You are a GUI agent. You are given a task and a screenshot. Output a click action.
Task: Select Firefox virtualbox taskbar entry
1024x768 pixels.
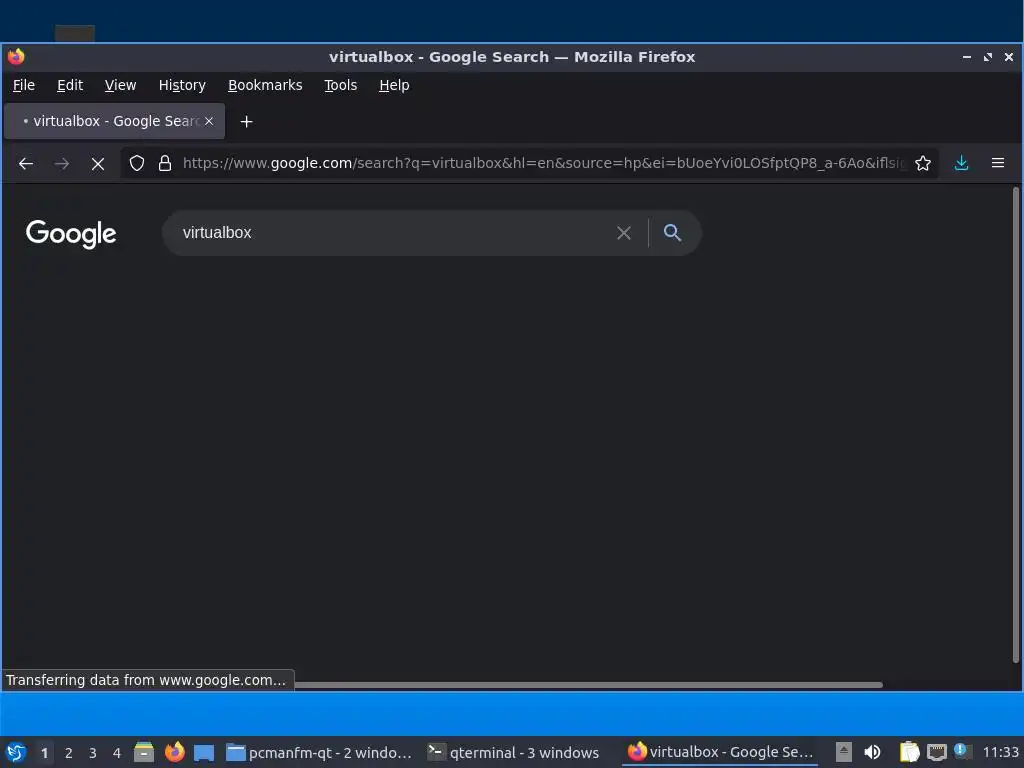coord(720,752)
